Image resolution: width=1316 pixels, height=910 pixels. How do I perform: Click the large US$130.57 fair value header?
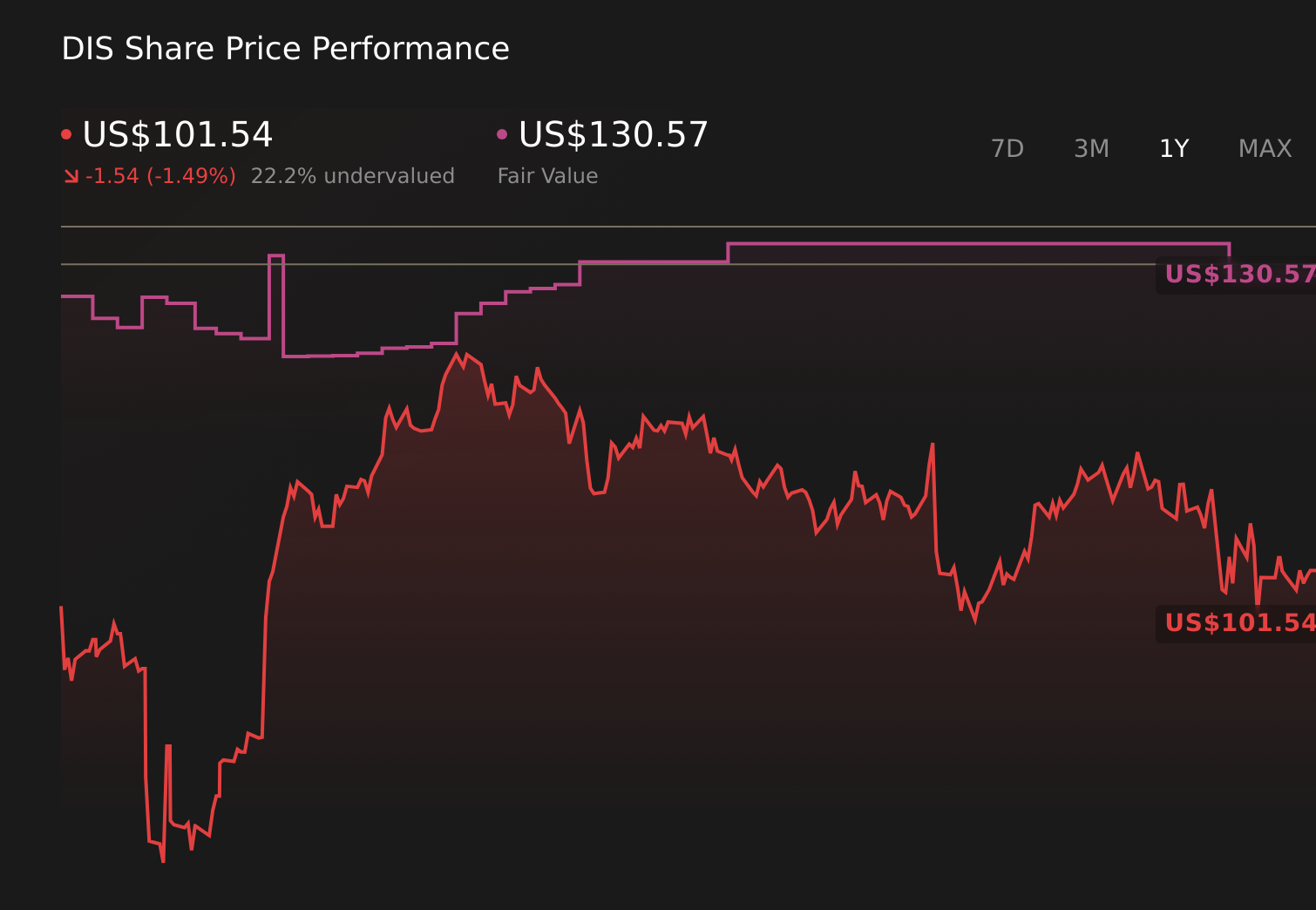click(614, 135)
